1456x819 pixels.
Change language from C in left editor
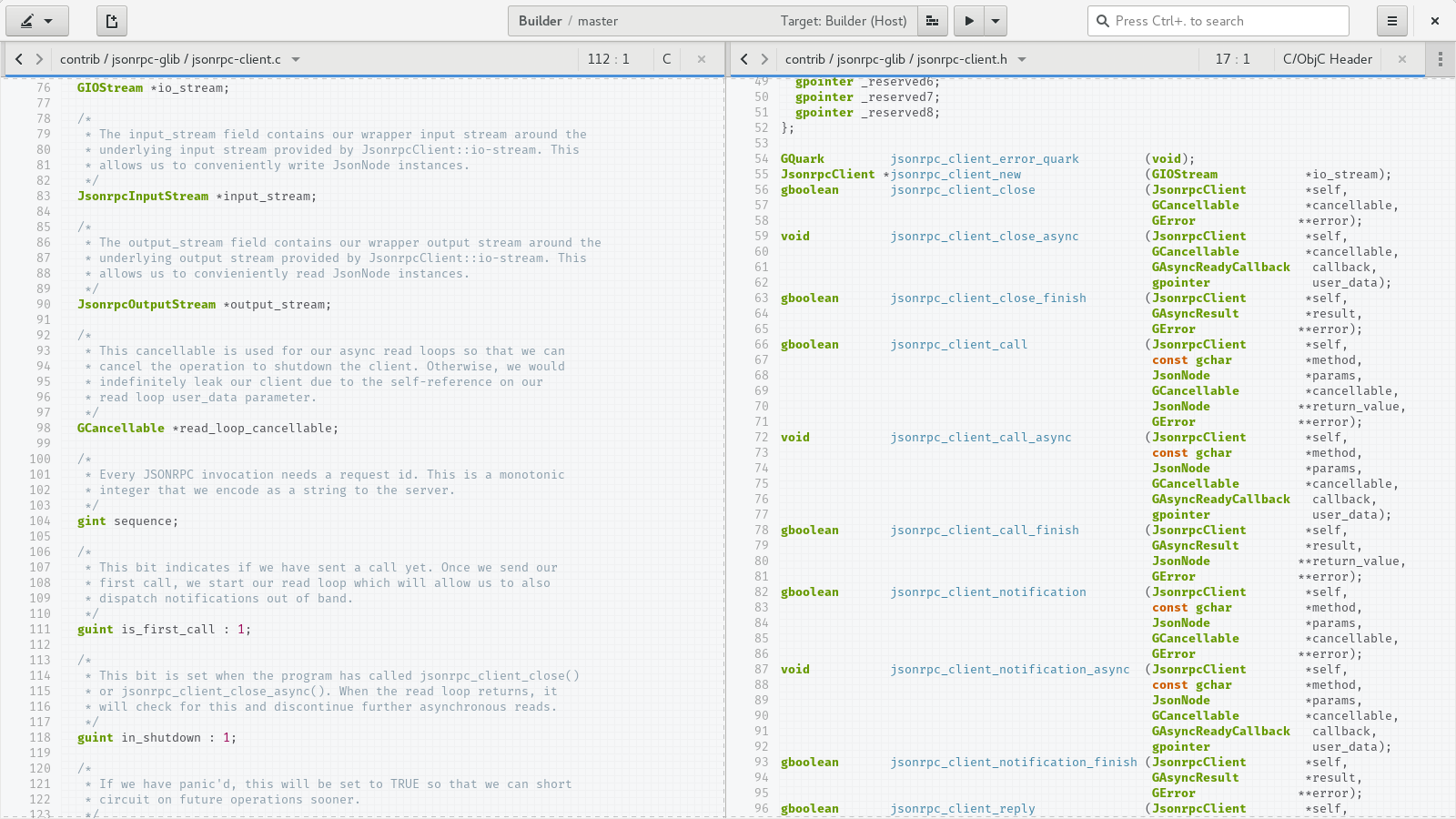tap(667, 59)
